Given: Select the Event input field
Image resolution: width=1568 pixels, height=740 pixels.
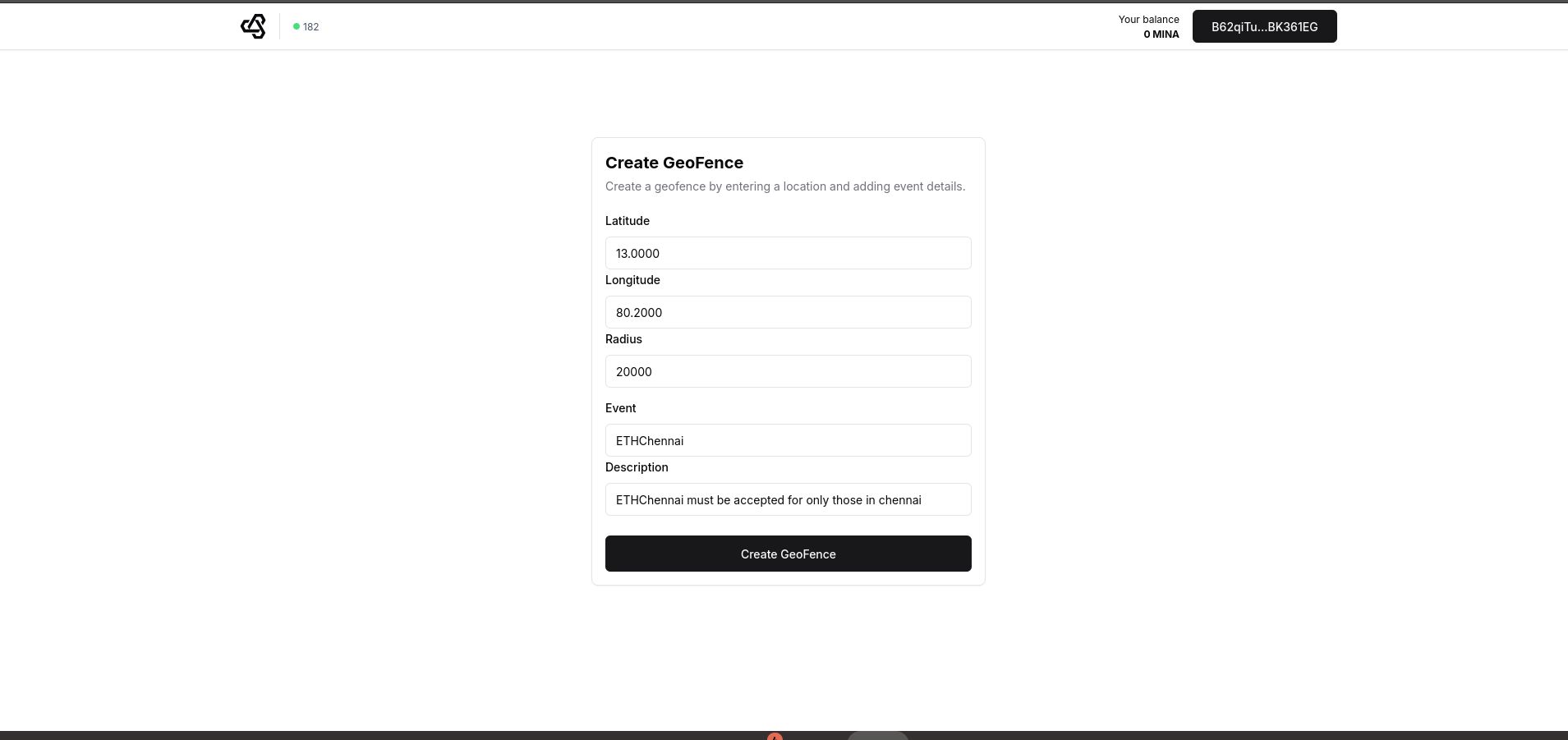Looking at the screenshot, I should click(x=789, y=440).
